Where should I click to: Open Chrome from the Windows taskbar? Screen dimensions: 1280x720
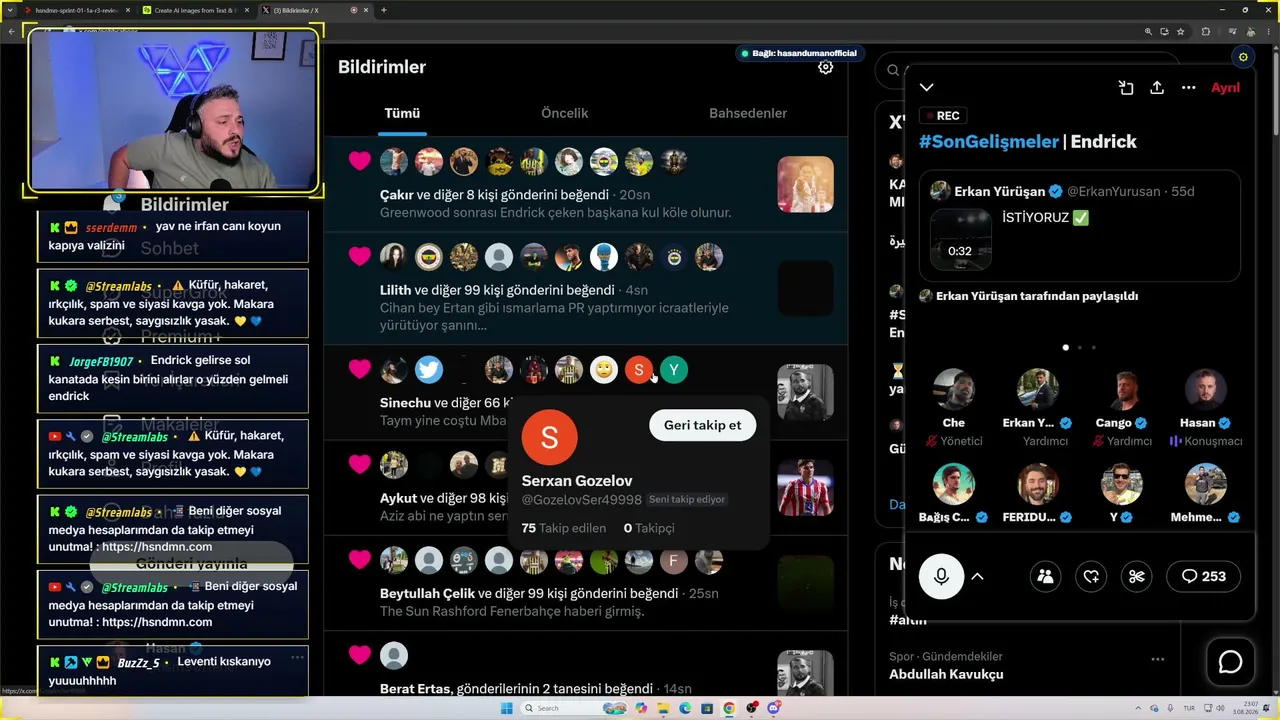[x=730, y=708]
